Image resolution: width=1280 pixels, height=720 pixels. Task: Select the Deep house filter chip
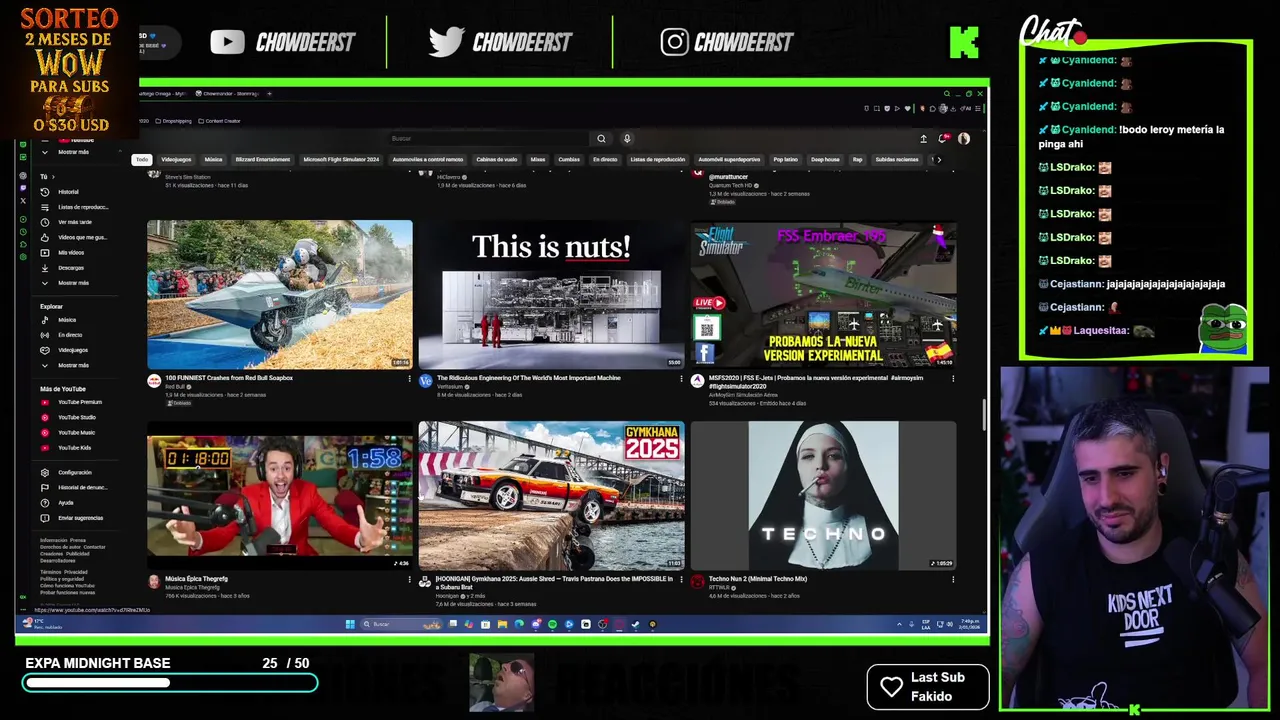coord(825,159)
